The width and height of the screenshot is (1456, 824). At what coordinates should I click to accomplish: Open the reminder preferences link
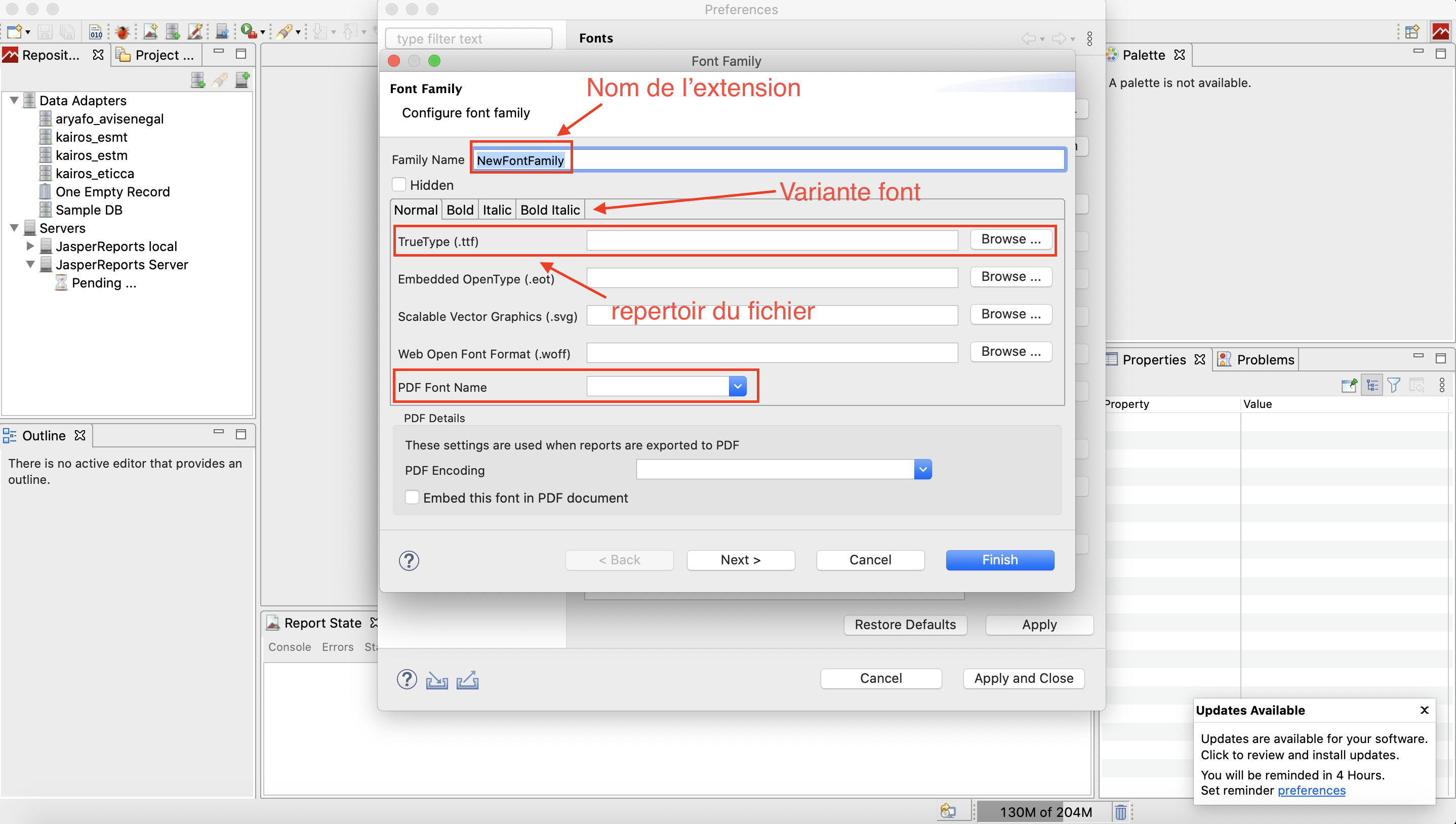[1311, 790]
